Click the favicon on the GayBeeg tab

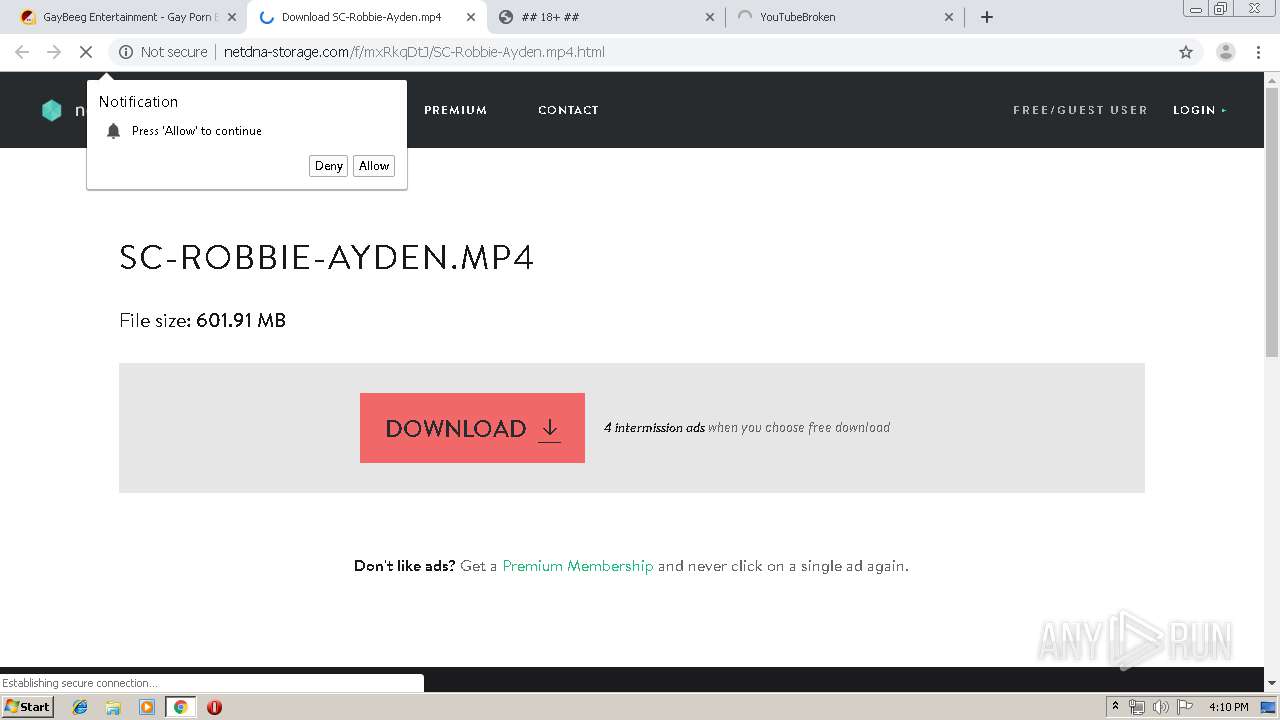point(28,17)
